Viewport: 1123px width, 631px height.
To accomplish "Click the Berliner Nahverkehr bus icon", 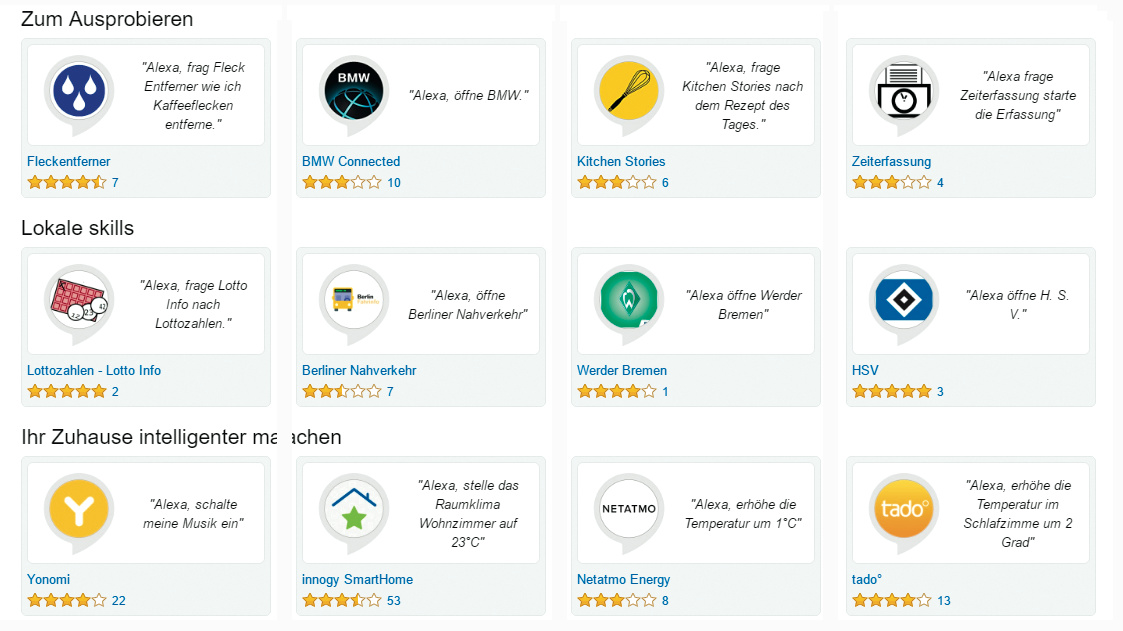I will (x=352, y=300).
